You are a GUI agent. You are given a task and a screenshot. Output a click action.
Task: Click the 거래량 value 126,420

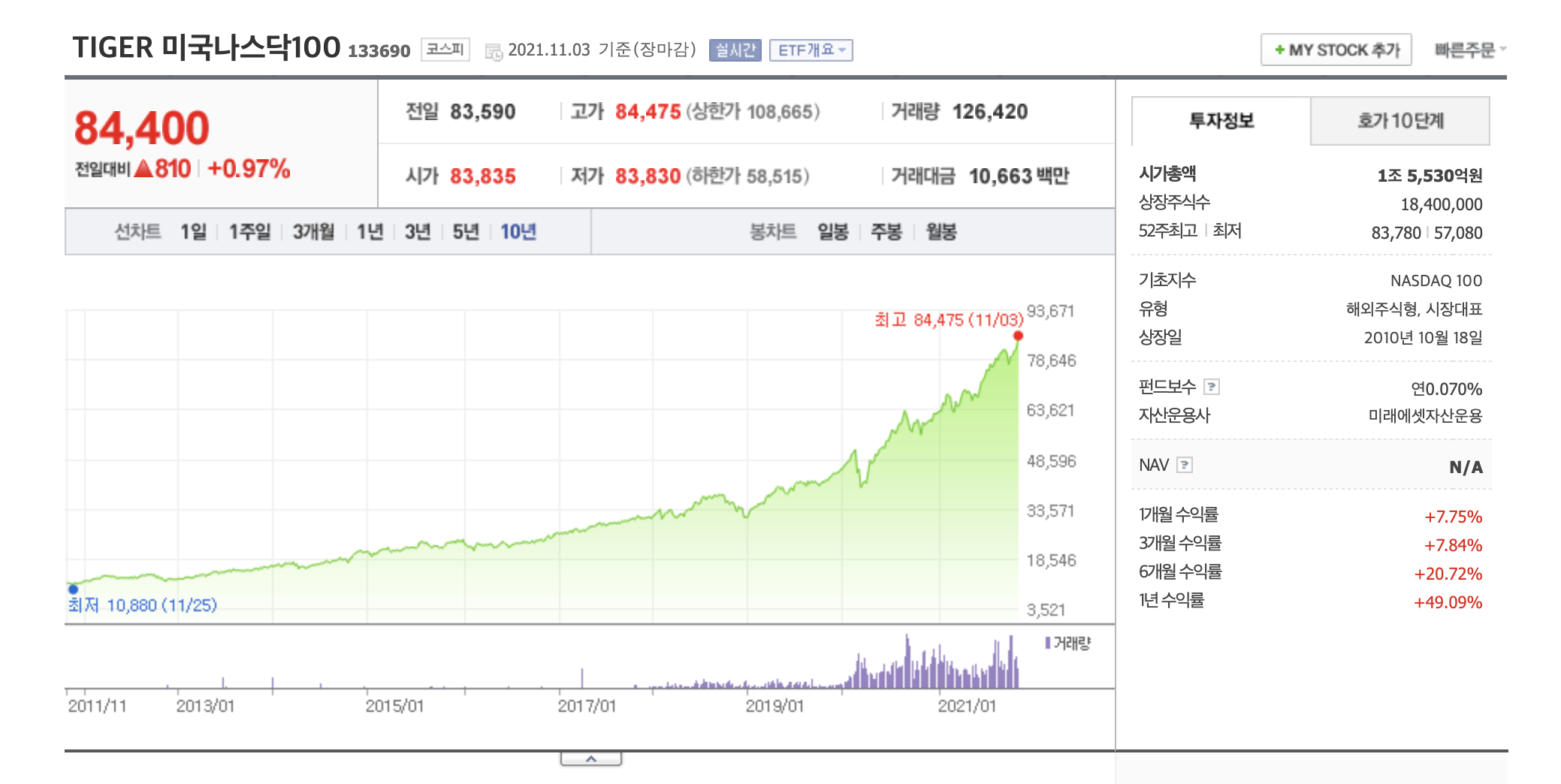(990, 112)
